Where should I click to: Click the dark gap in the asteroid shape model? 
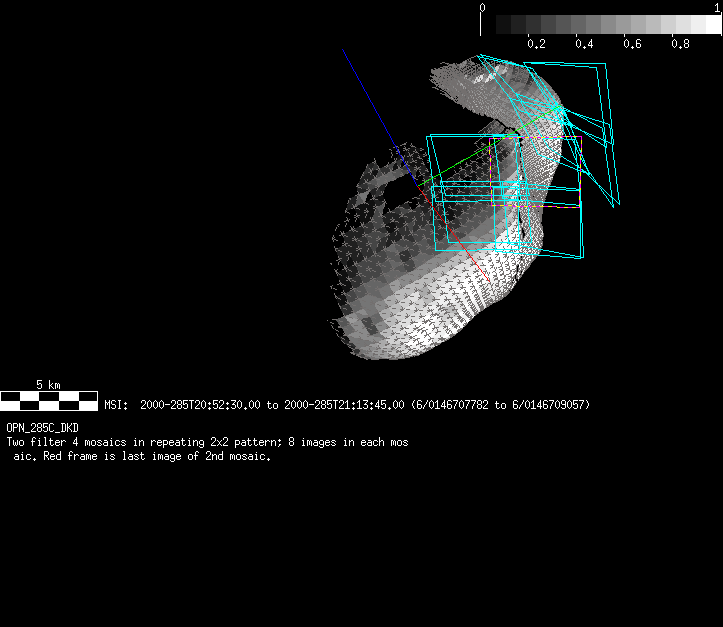tap(397, 188)
